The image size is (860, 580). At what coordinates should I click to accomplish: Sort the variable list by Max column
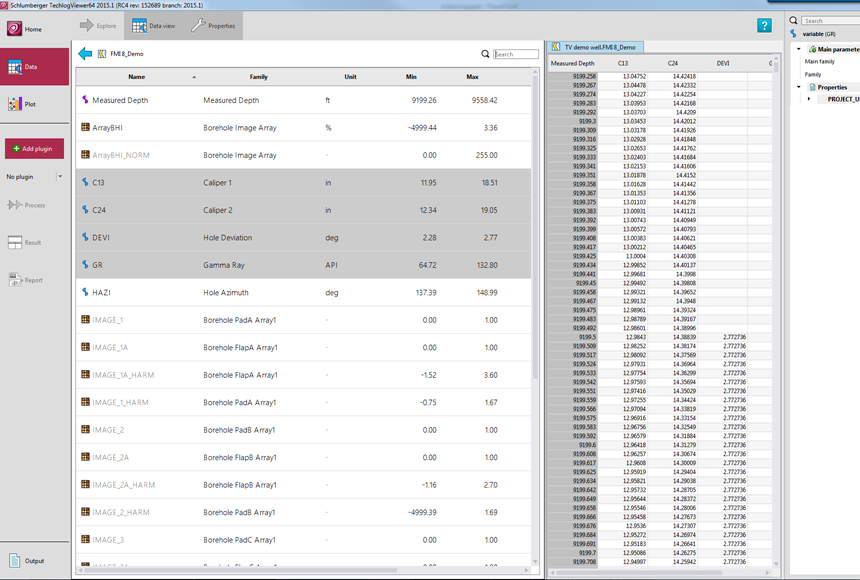point(473,77)
